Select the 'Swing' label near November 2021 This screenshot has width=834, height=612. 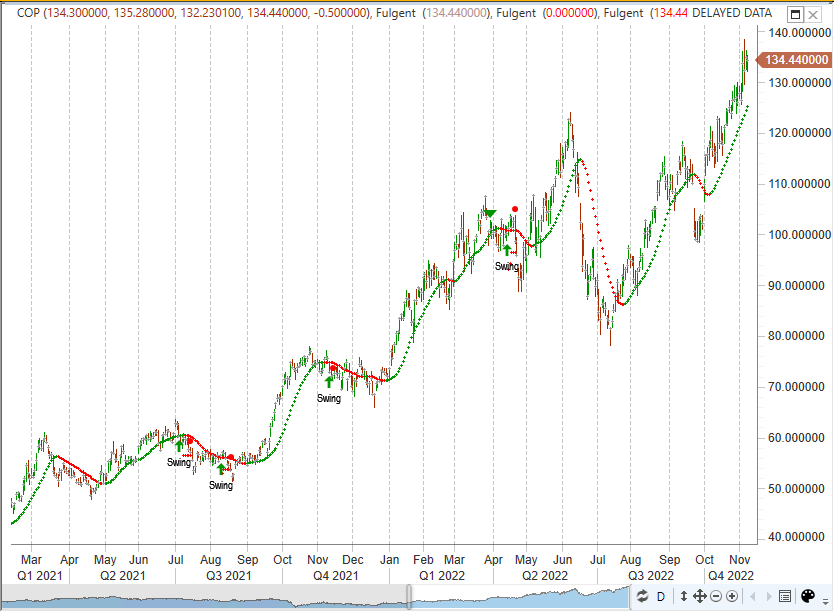(329, 398)
